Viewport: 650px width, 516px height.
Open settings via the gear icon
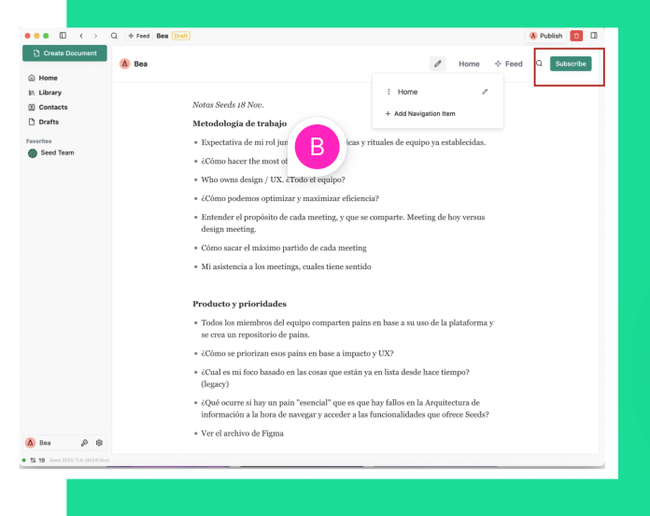99,443
